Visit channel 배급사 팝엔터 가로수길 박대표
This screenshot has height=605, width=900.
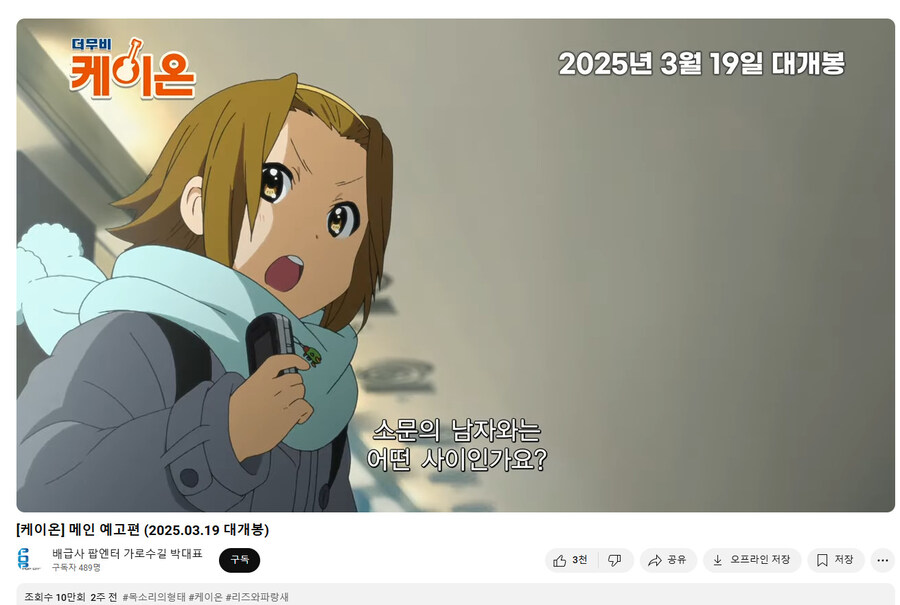(x=127, y=553)
